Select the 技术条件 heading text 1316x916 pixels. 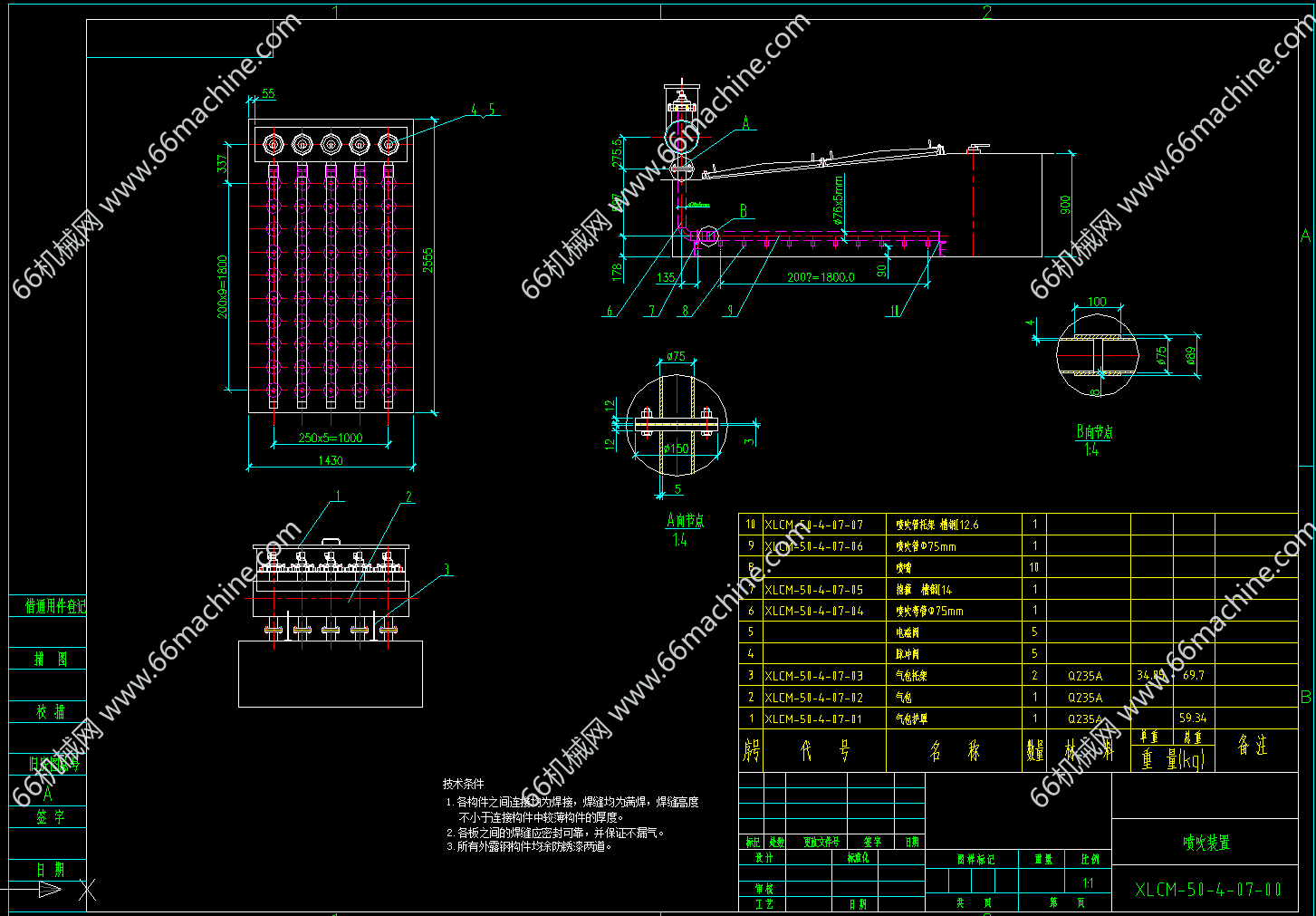[463, 784]
